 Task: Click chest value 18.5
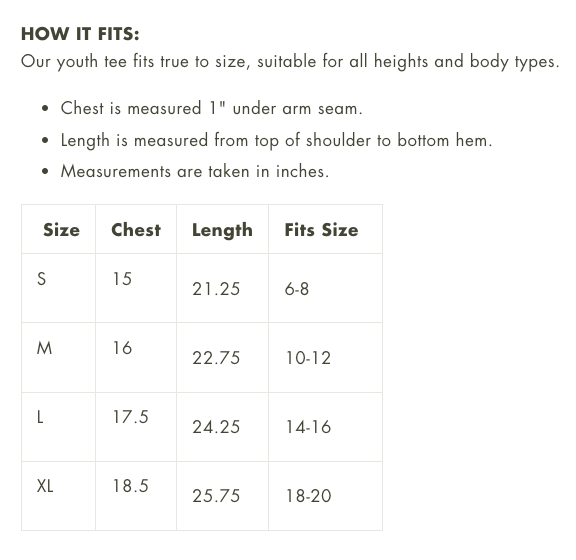130,486
